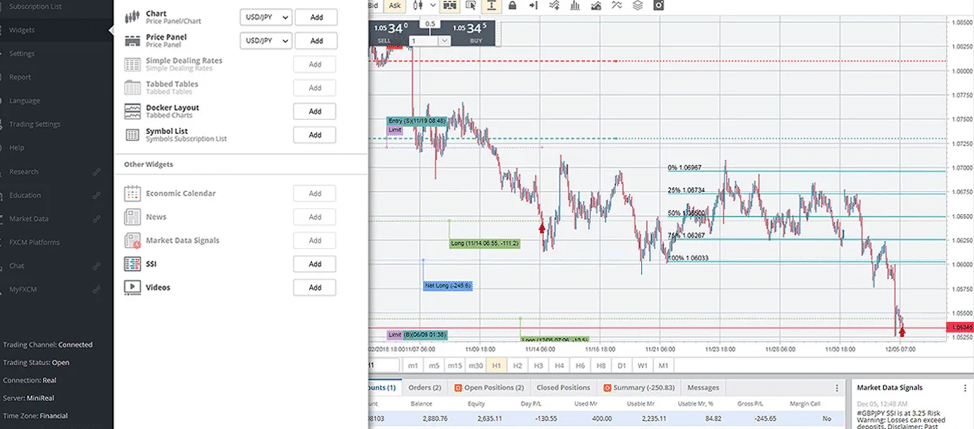Click the lock chart icon
Image resolution: width=974 pixels, height=429 pixels.
512,5
